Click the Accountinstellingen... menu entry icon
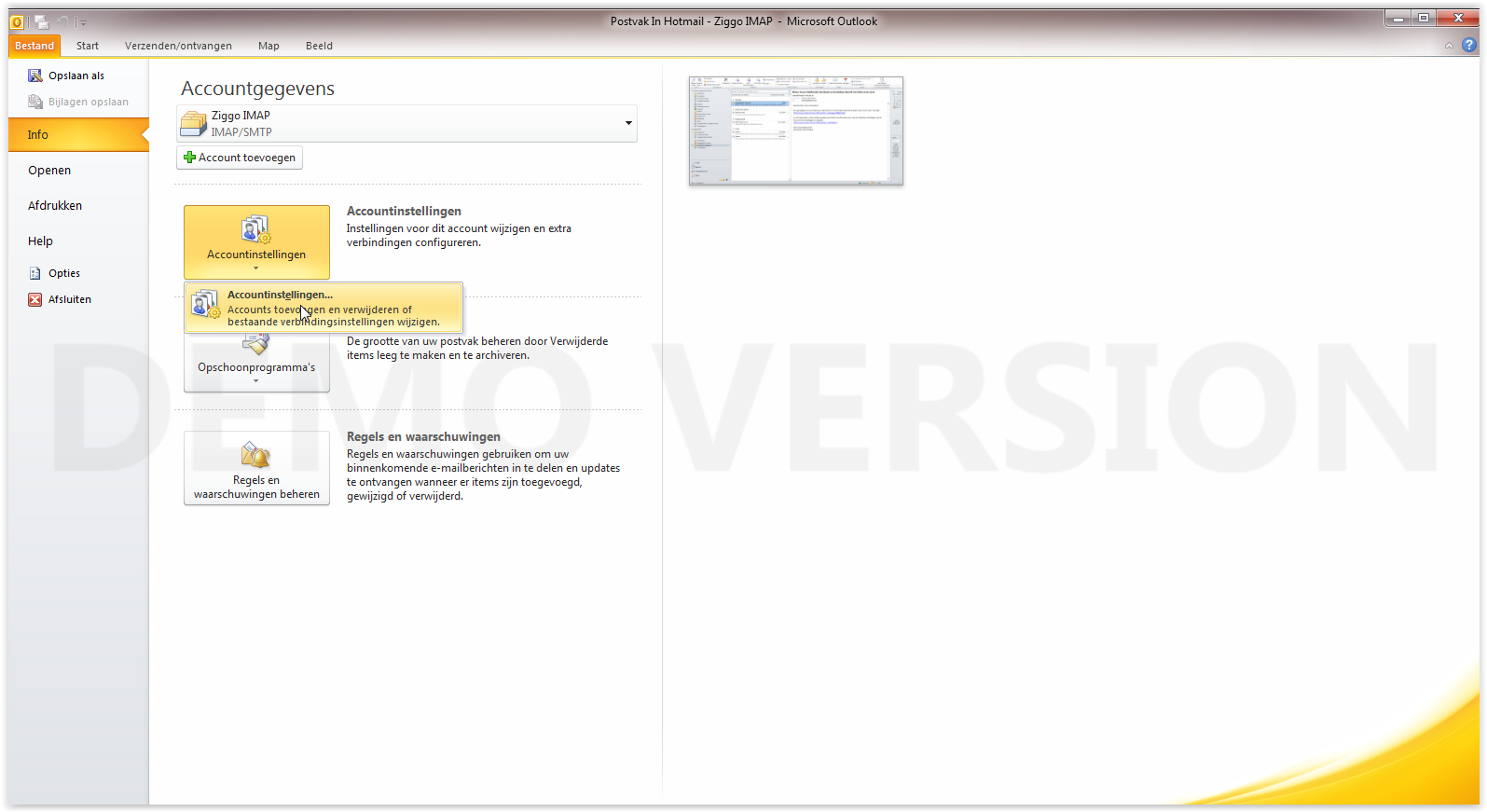Viewport: 1487px width, 812px height. point(206,306)
